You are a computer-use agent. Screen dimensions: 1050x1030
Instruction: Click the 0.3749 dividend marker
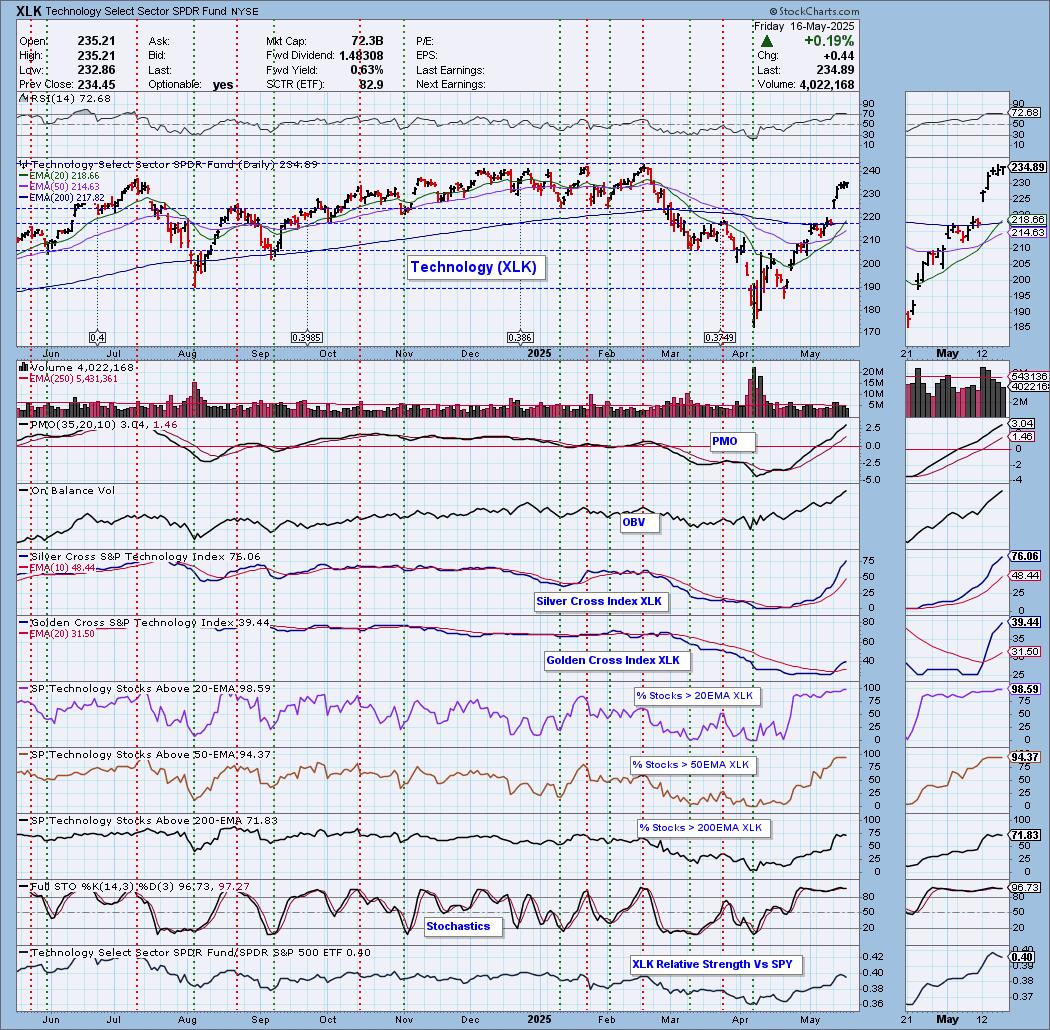720,338
